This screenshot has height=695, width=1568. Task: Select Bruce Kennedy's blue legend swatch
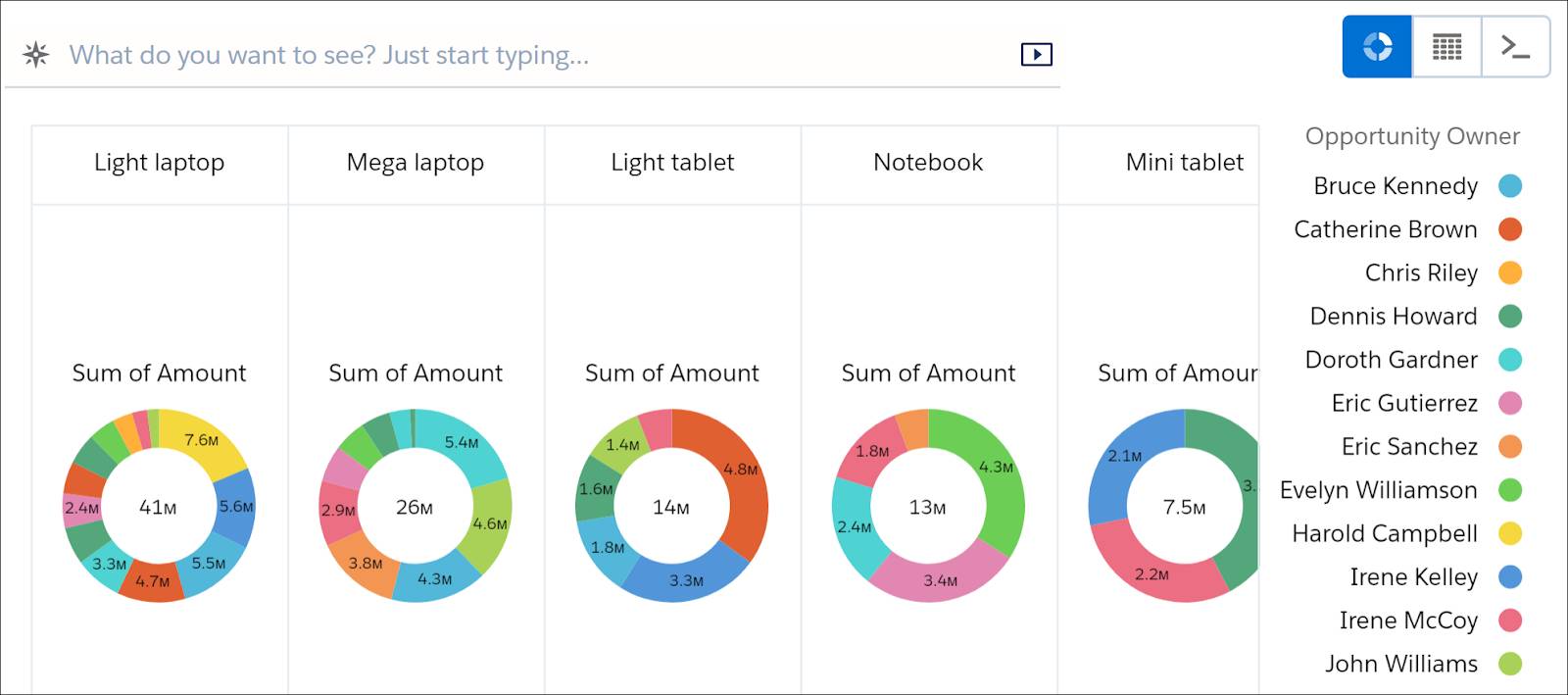click(x=1510, y=186)
